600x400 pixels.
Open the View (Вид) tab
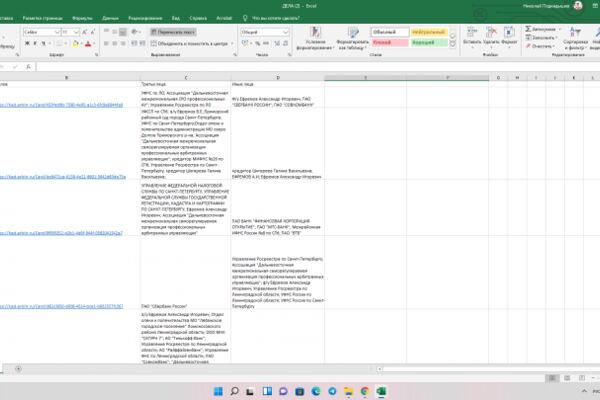[176, 18]
